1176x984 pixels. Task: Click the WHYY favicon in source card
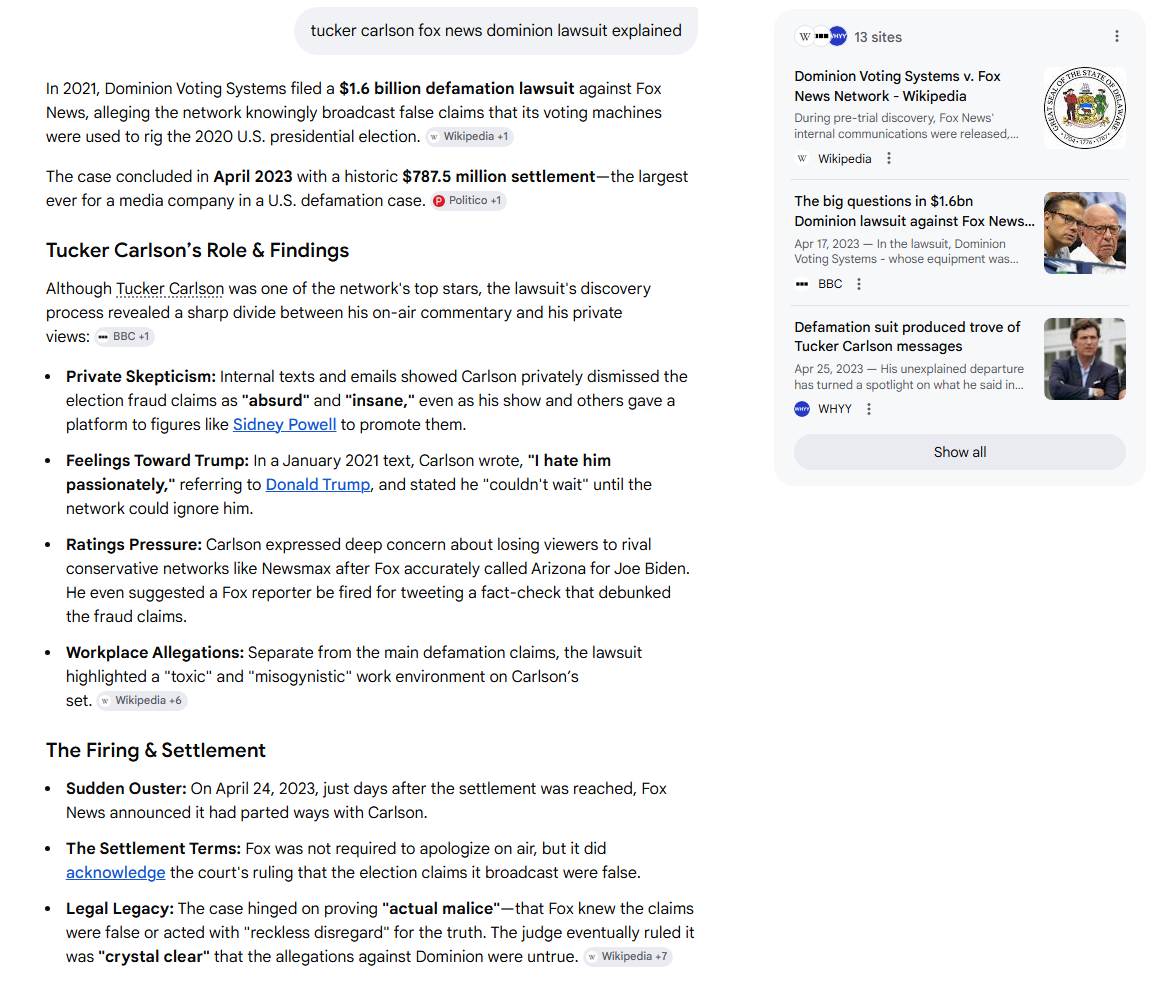click(x=802, y=410)
